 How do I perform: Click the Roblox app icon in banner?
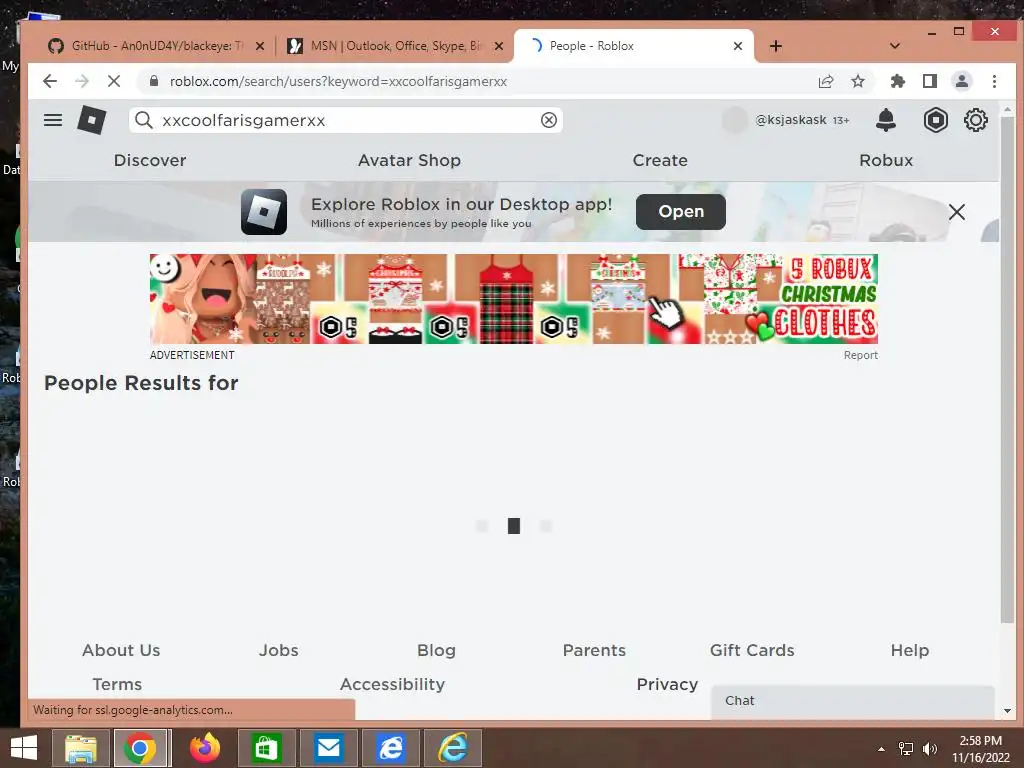(264, 212)
